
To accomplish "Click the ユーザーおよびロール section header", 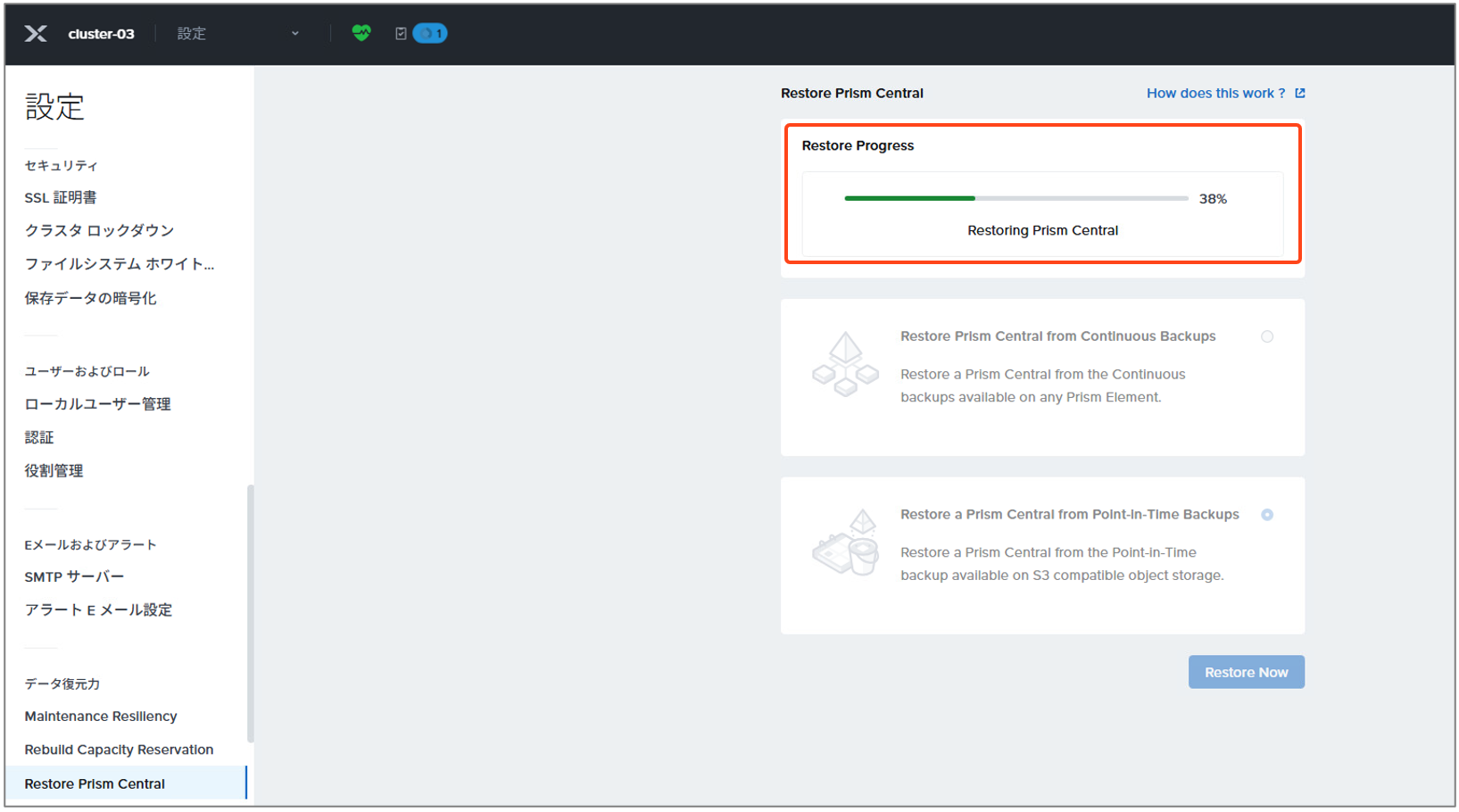I will 87,371.
